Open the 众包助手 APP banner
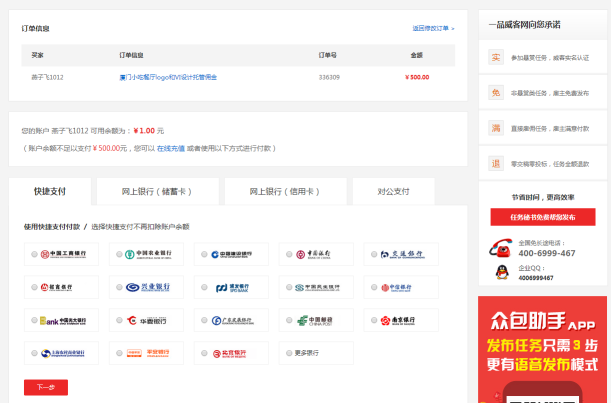This screenshot has width=611, height=403. coord(543,350)
